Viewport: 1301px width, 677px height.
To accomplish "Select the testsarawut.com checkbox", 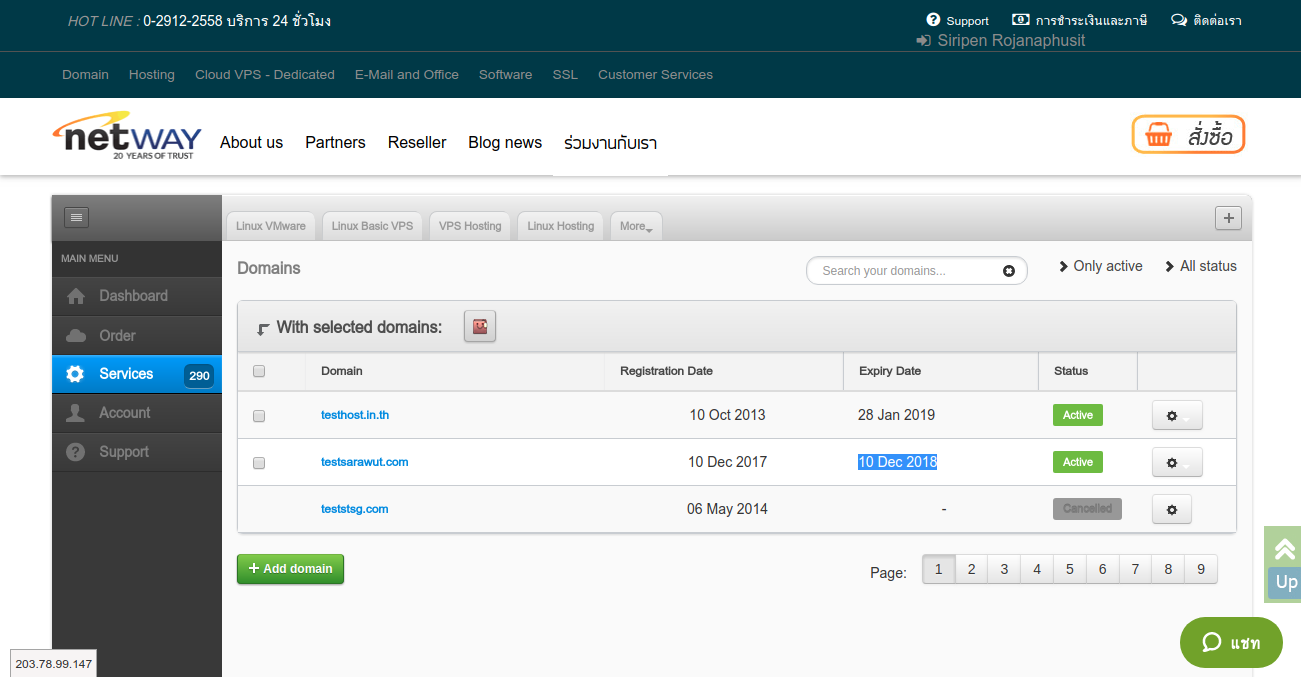I will (x=259, y=463).
